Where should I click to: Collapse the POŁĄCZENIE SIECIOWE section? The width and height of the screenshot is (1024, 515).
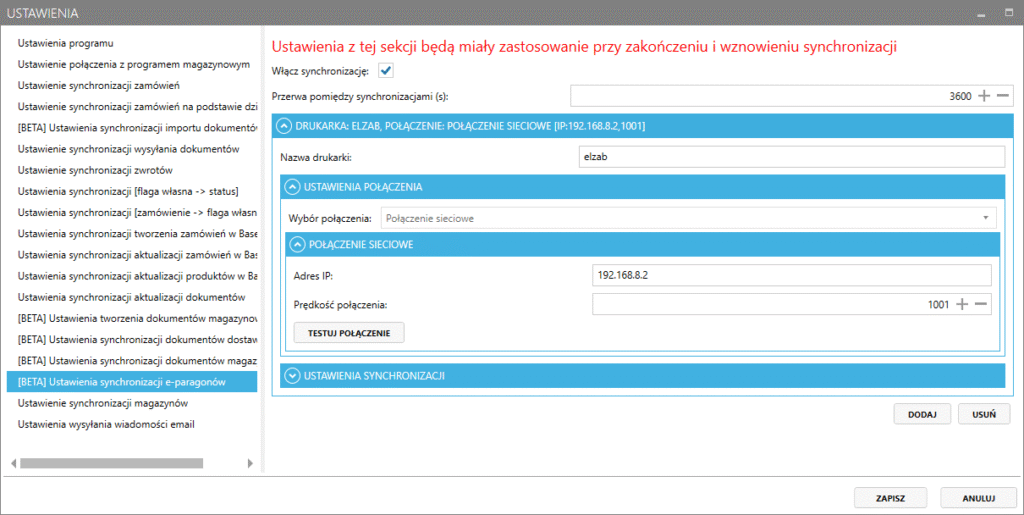pyautogui.click(x=297, y=244)
